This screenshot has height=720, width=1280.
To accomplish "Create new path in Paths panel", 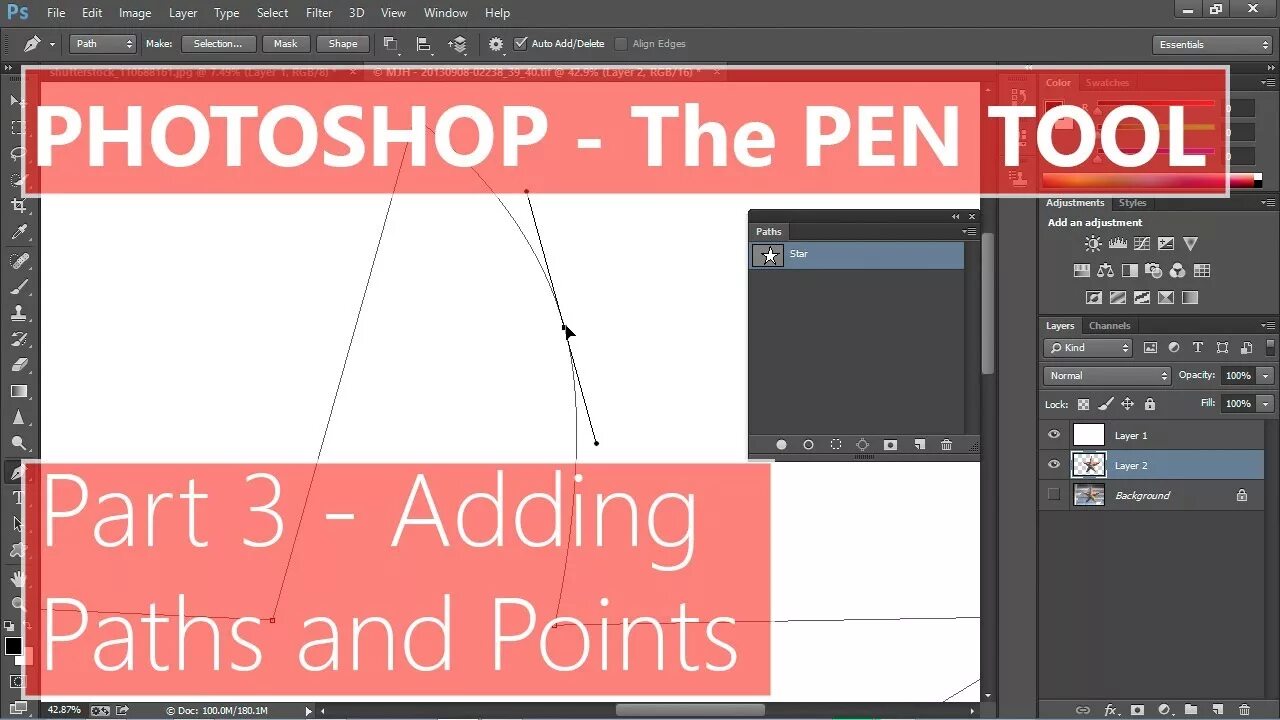I will coord(919,445).
